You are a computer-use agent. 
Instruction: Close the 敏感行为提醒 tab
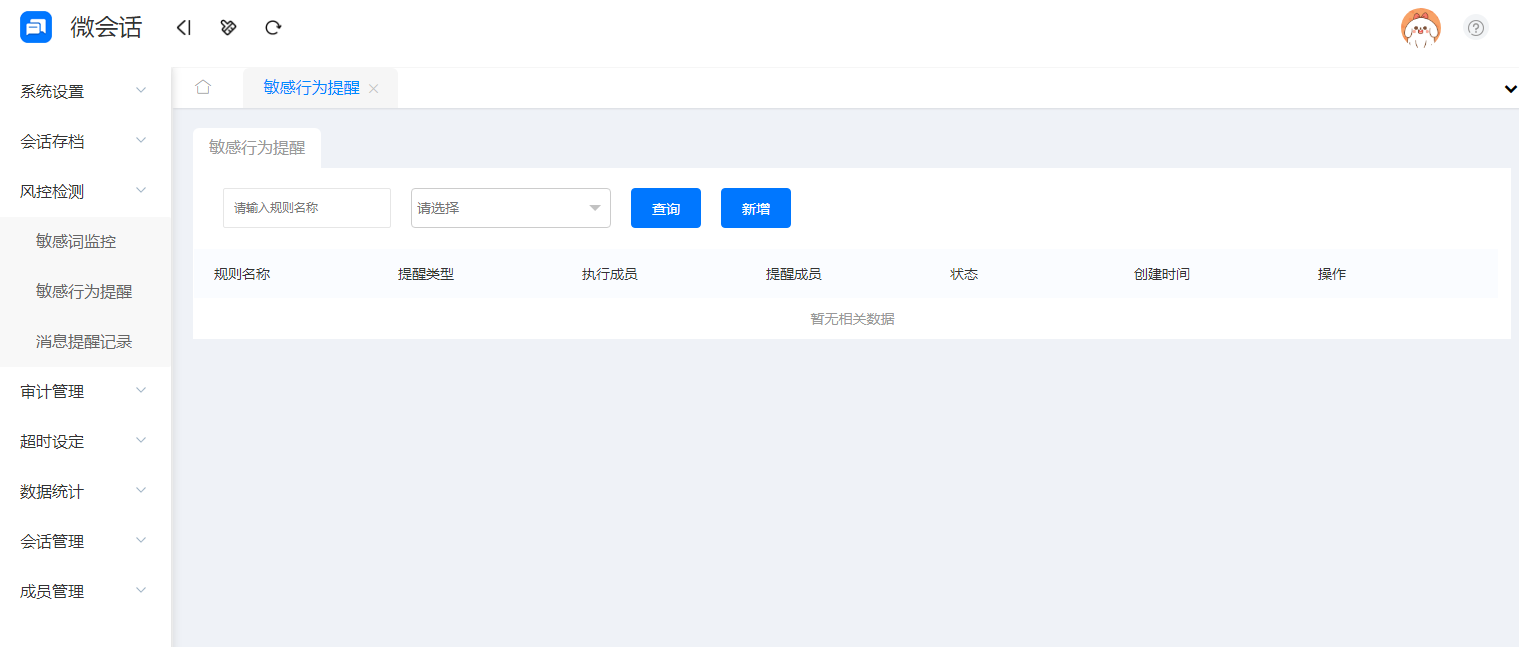click(x=374, y=89)
